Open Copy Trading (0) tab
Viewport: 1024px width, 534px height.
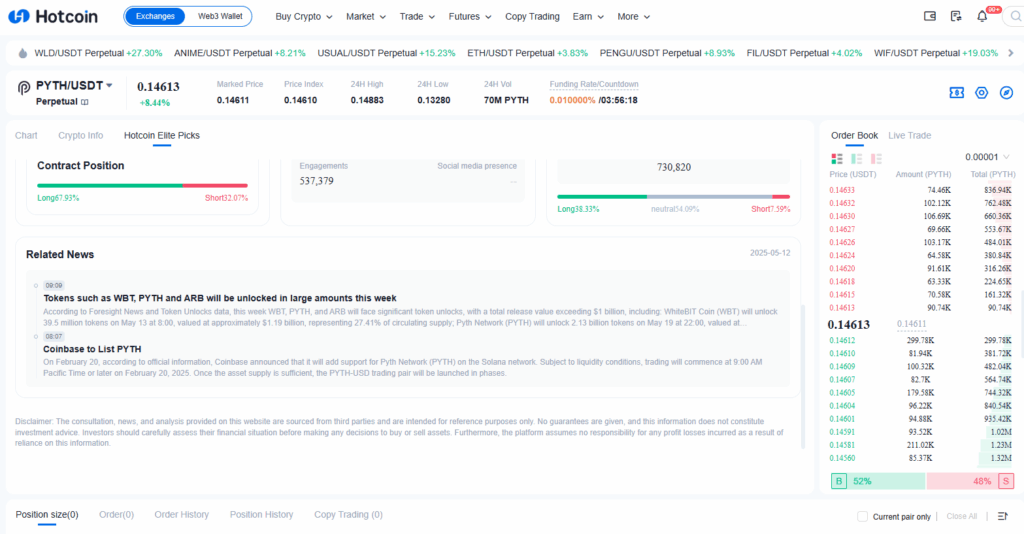point(348,514)
